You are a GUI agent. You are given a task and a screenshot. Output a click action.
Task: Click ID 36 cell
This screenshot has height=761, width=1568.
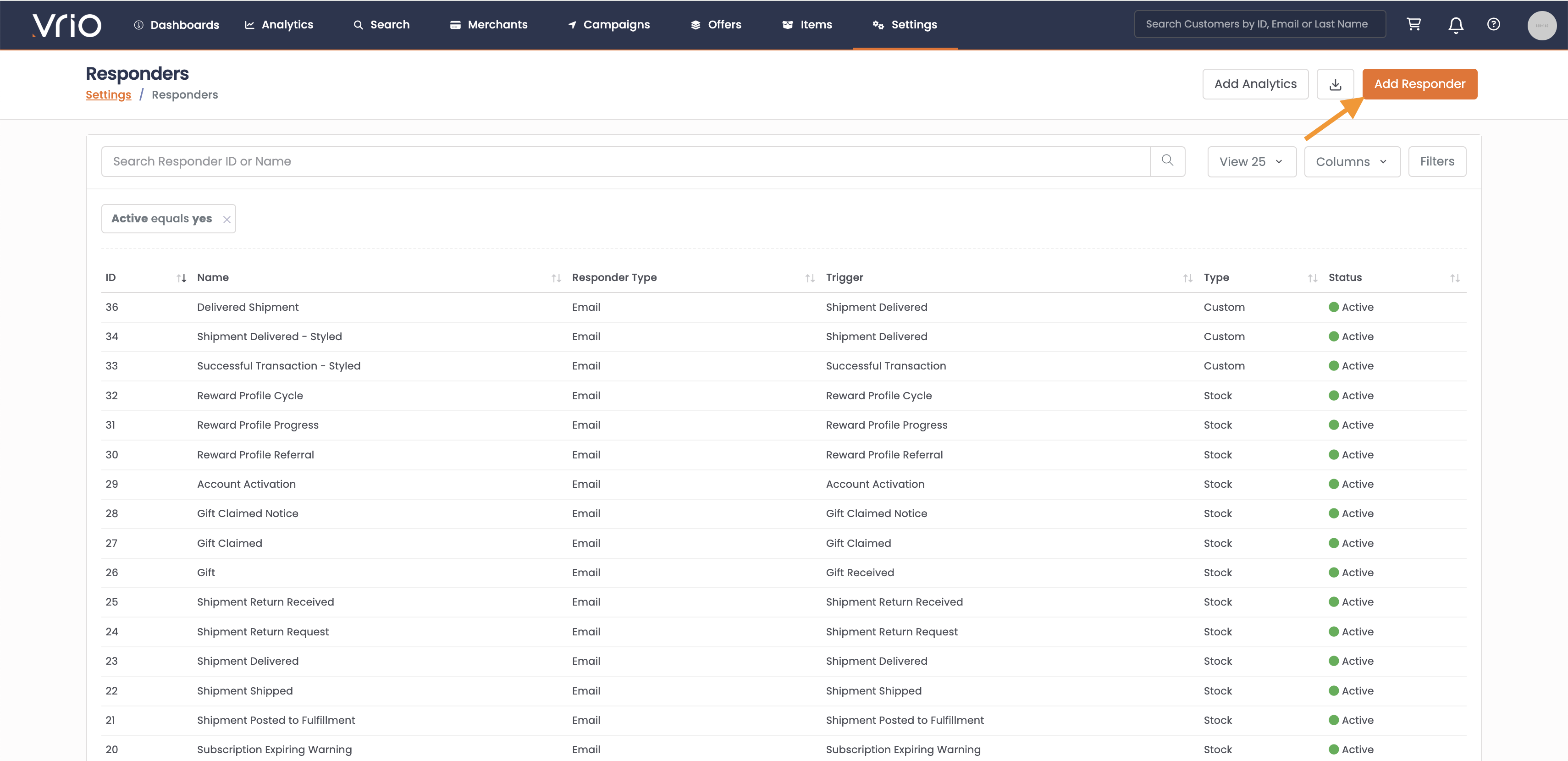click(x=111, y=308)
